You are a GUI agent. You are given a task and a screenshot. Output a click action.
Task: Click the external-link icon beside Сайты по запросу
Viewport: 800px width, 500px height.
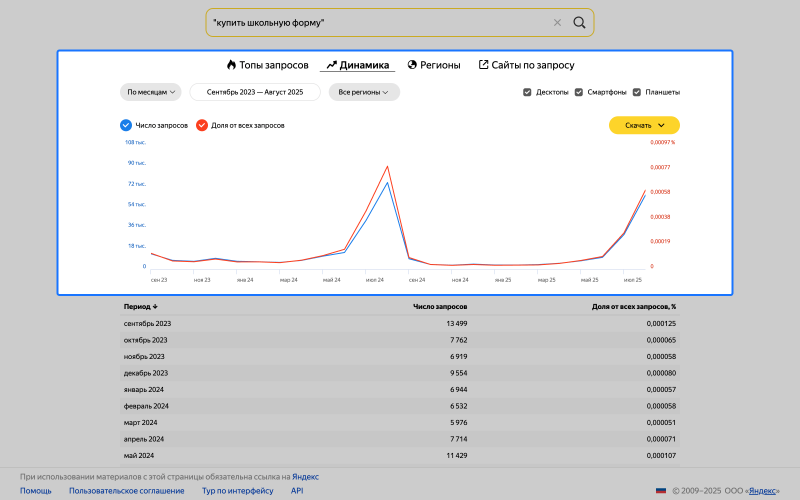[x=483, y=65]
